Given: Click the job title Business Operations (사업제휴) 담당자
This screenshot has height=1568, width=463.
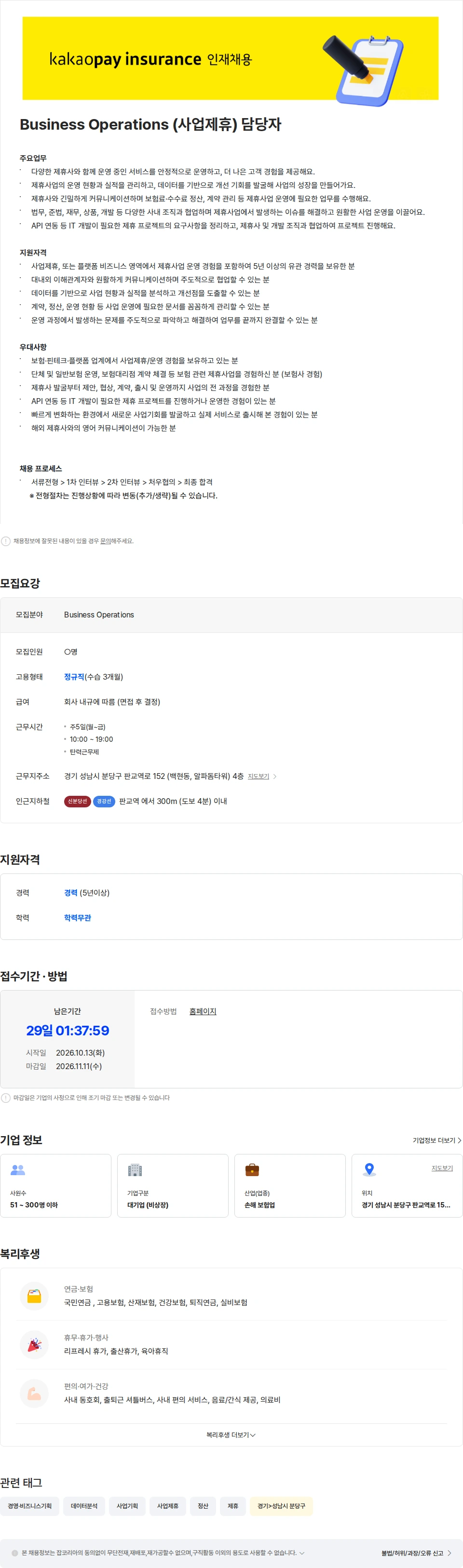Looking at the screenshot, I should pos(150,124).
